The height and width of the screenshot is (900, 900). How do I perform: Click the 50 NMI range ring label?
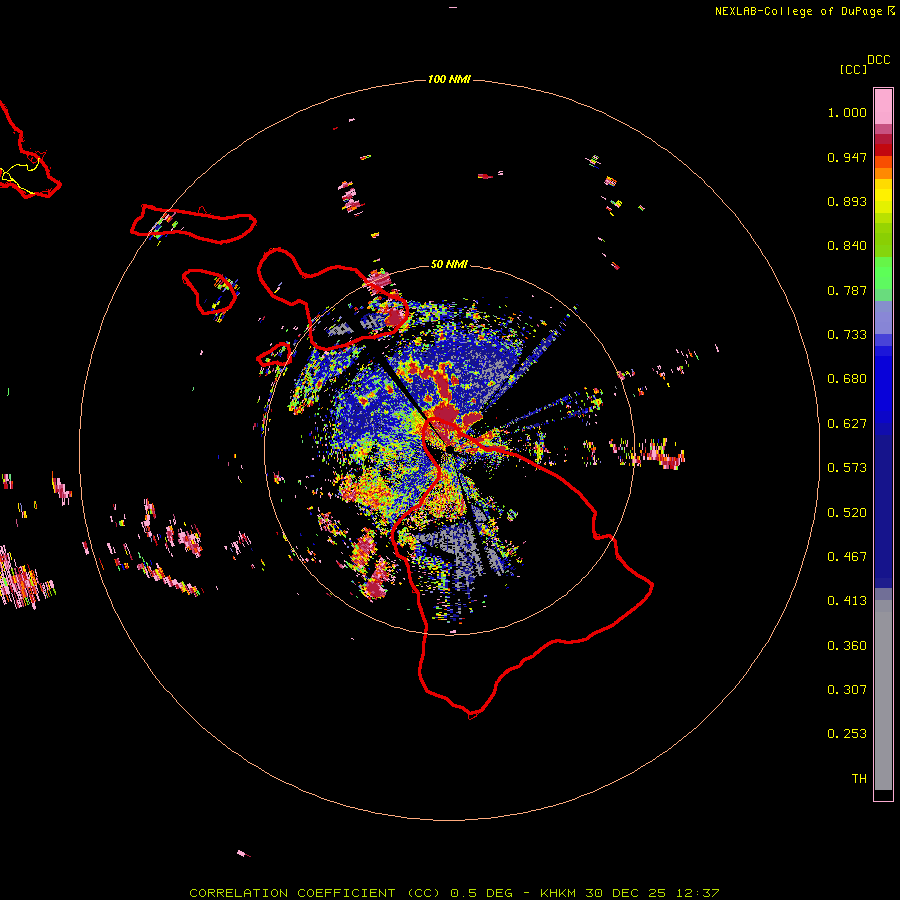pyautogui.click(x=449, y=264)
